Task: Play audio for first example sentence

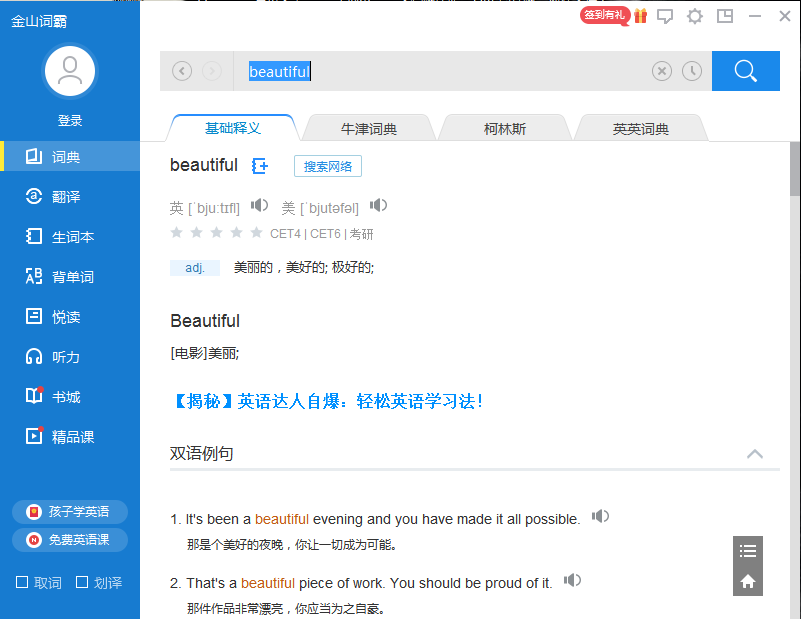Action: click(x=600, y=517)
